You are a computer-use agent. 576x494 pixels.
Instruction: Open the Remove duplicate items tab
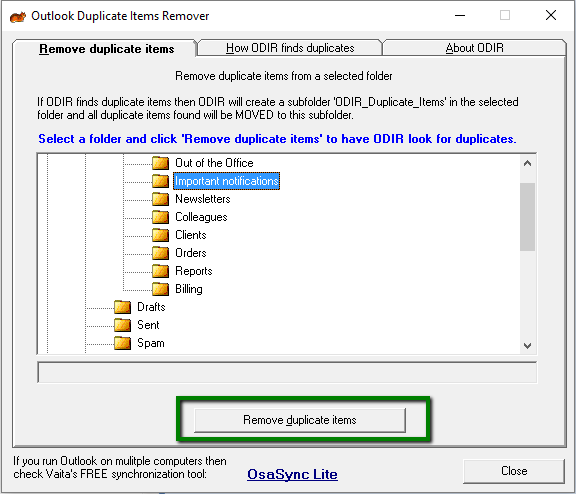click(107, 49)
